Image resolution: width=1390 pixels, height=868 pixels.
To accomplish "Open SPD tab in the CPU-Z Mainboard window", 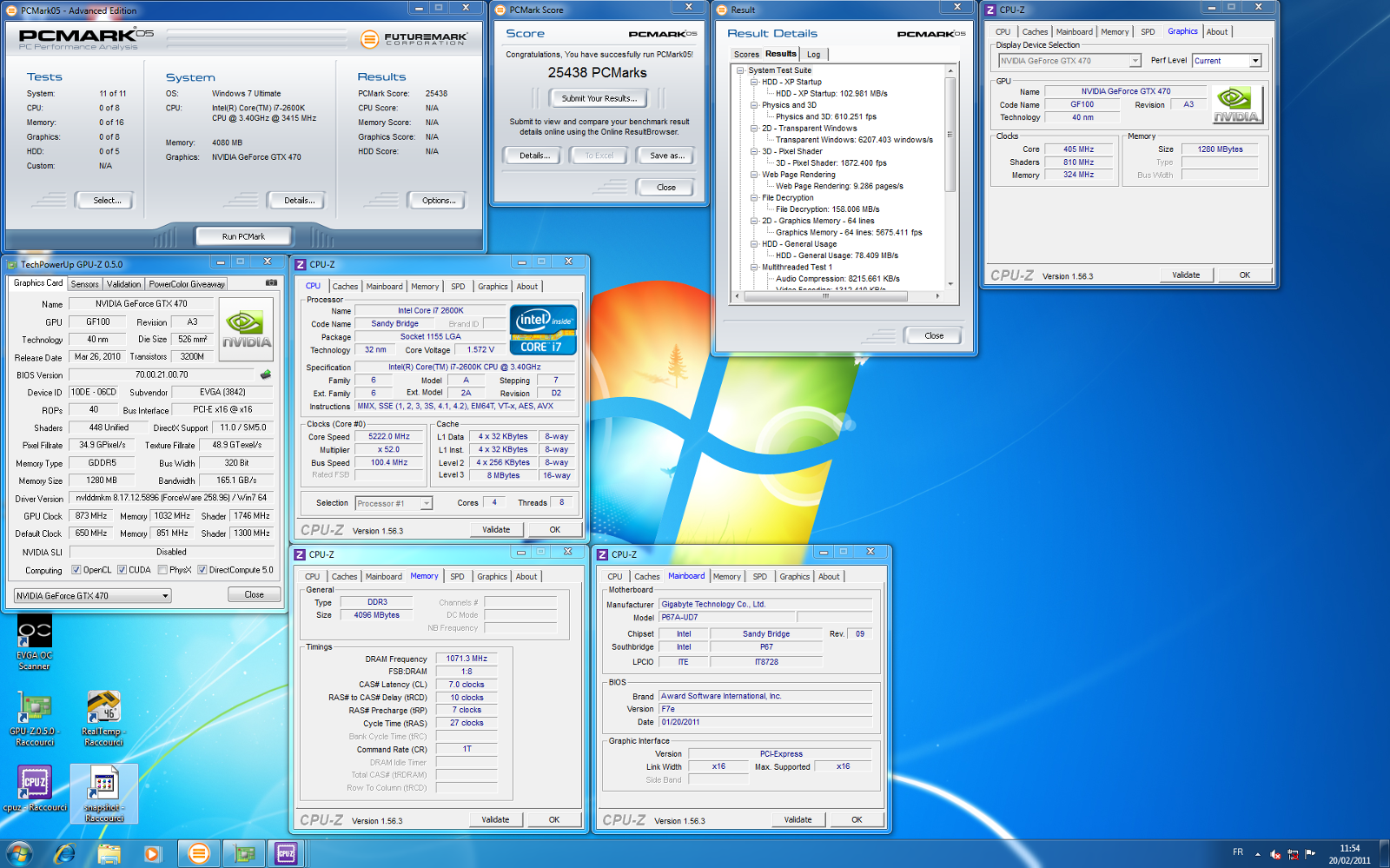I will [760, 577].
